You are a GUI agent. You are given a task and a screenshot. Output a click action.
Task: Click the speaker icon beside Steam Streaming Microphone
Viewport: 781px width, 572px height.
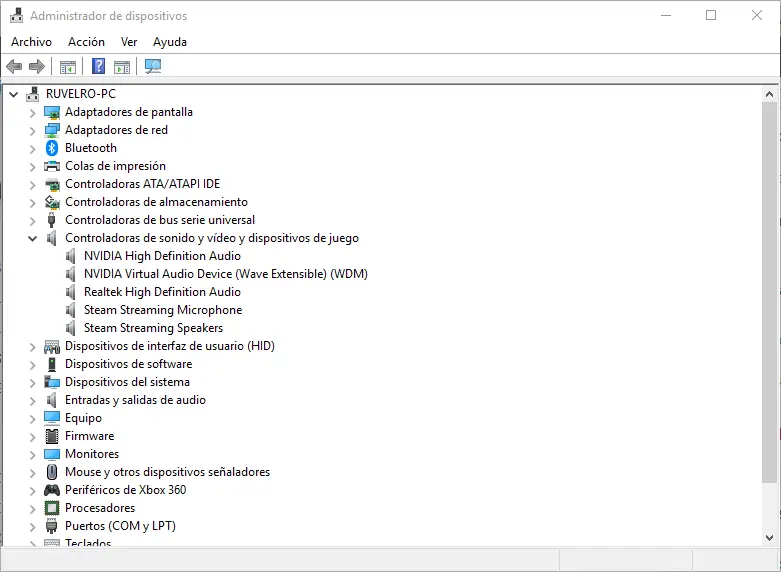(x=71, y=310)
